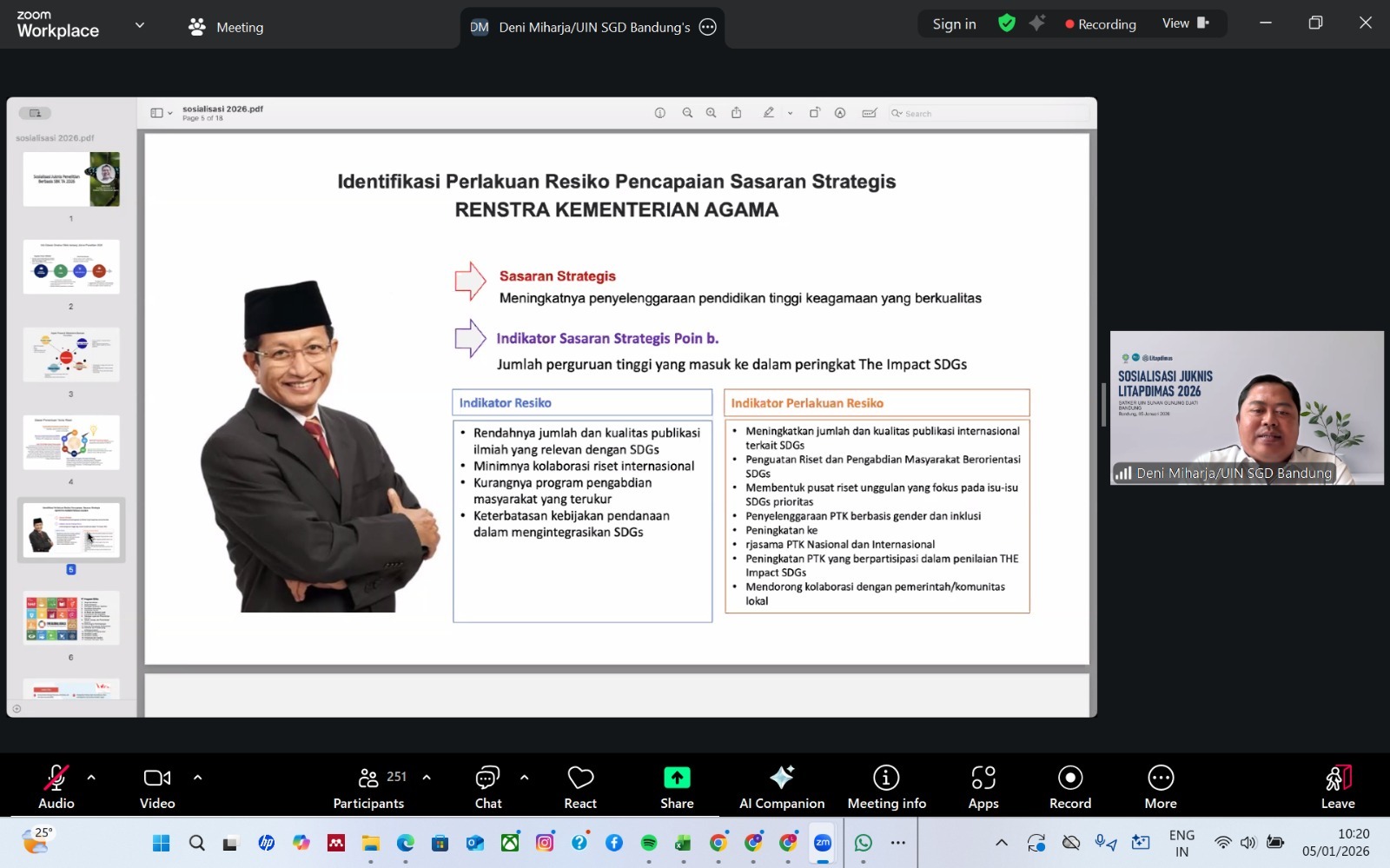Open the More options menu
1390x868 pixels.
(1161, 786)
